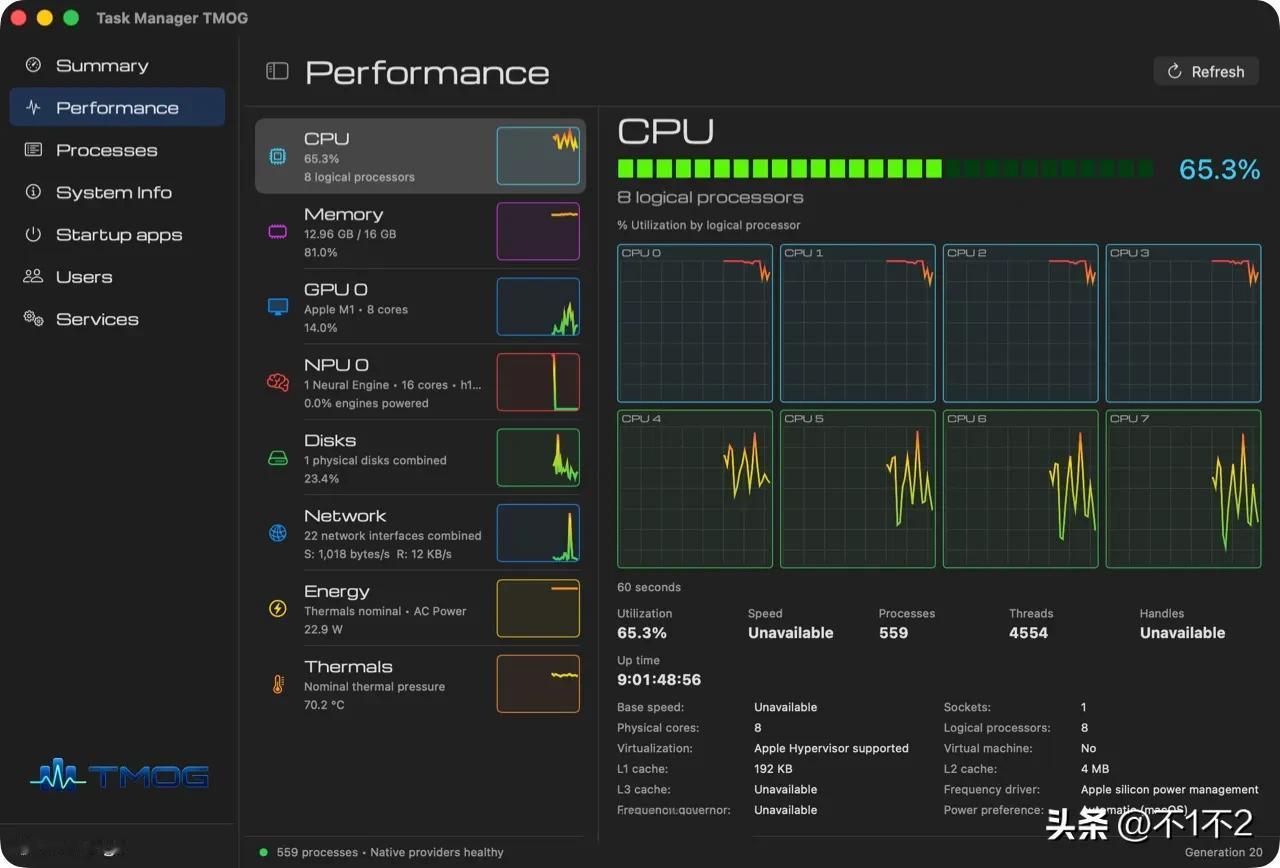Open Processes via its list icon
Image resolution: width=1280 pixels, height=868 pixels.
(x=33, y=150)
